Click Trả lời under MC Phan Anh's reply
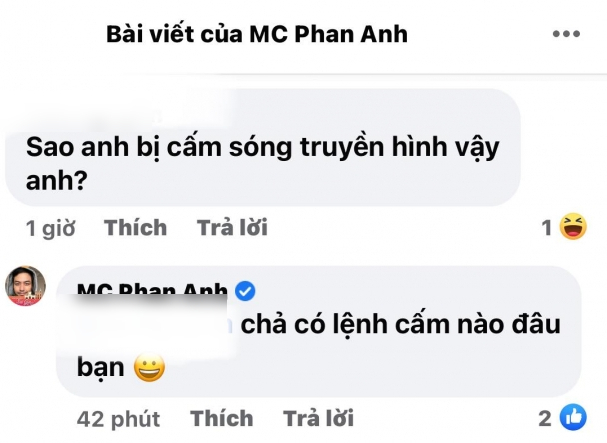The height and width of the screenshot is (443, 607). 319,418
